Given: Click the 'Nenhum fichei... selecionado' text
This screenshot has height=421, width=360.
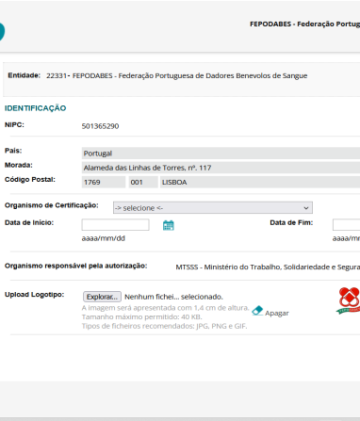Looking at the screenshot, I should pos(174,297).
